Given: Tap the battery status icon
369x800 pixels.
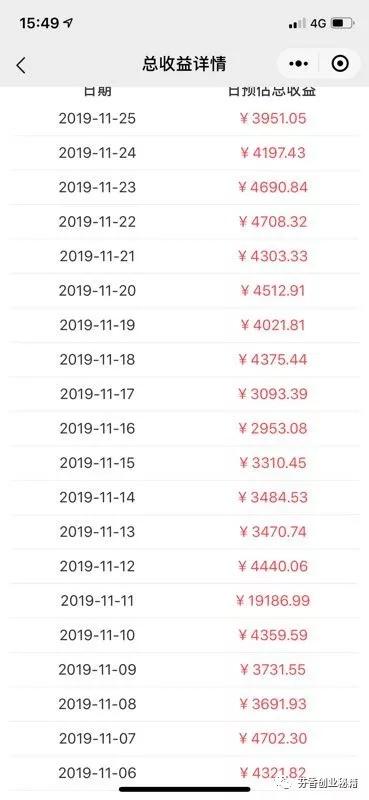Looking at the screenshot, I should (342, 23).
